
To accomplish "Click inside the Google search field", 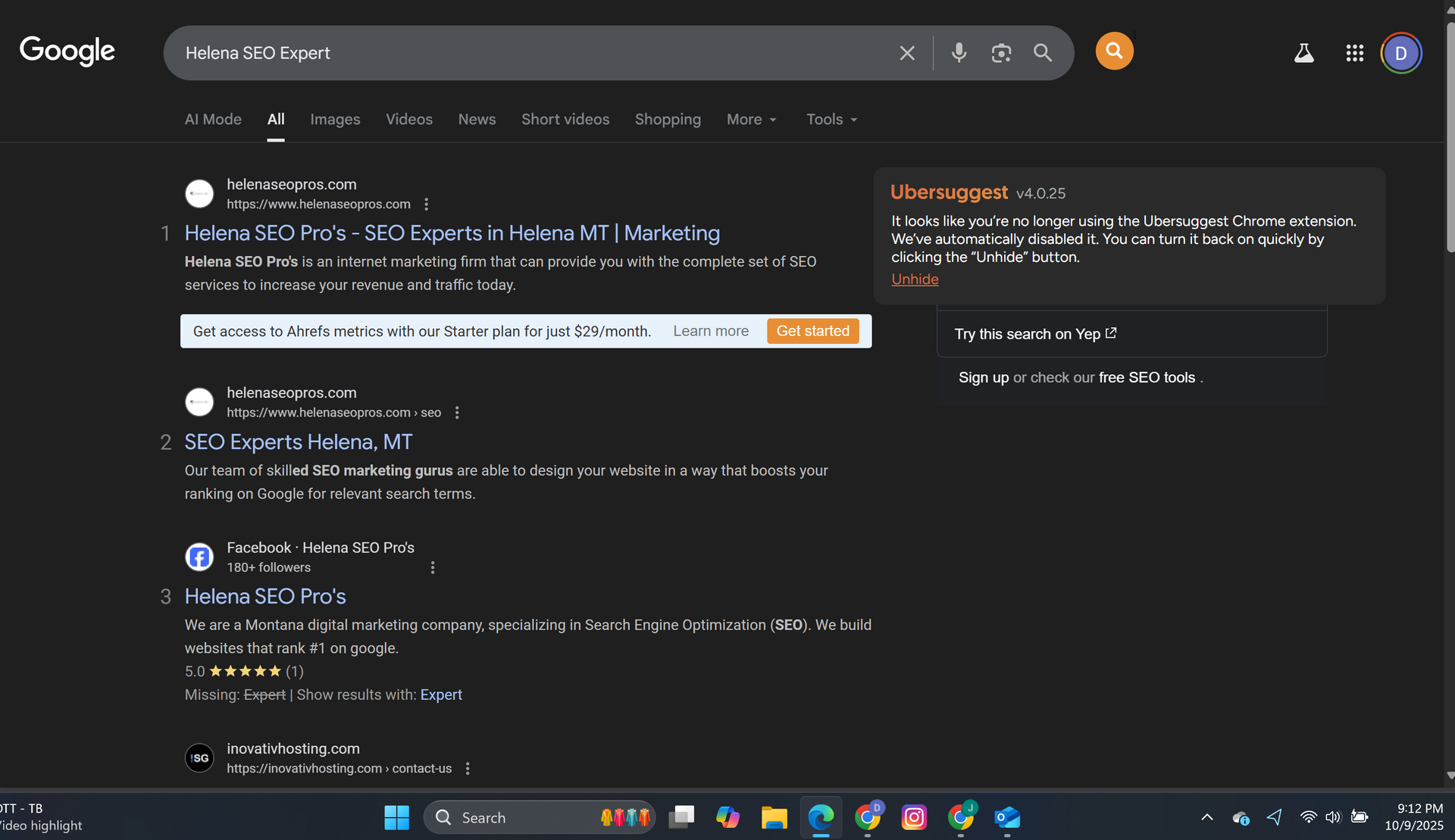I will click(530, 53).
